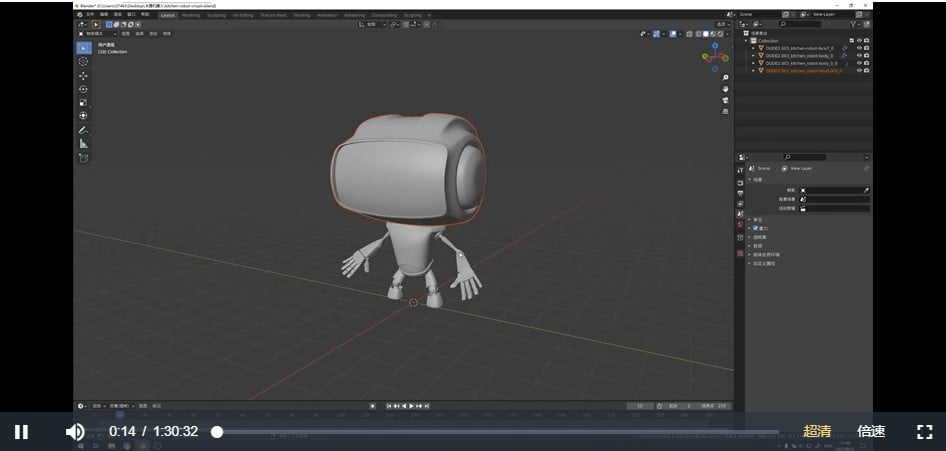Hide the selected robot-head object eye icon

(x=859, y=71)
